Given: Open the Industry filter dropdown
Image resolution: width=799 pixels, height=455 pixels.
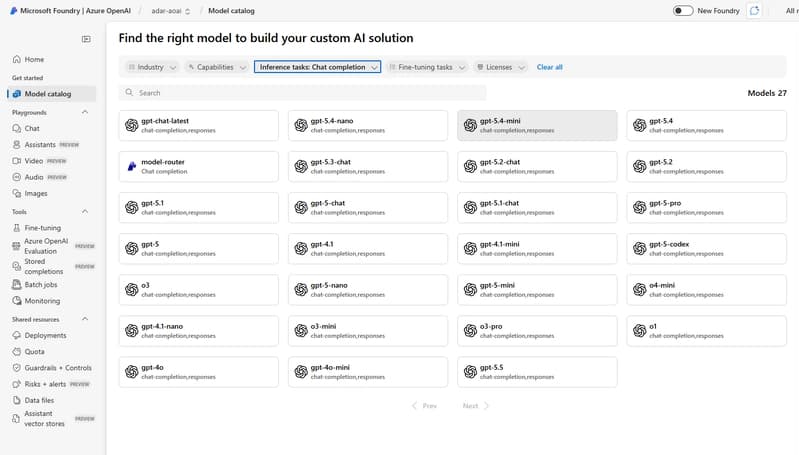Looking at the screenshot, I should (152, 67).
